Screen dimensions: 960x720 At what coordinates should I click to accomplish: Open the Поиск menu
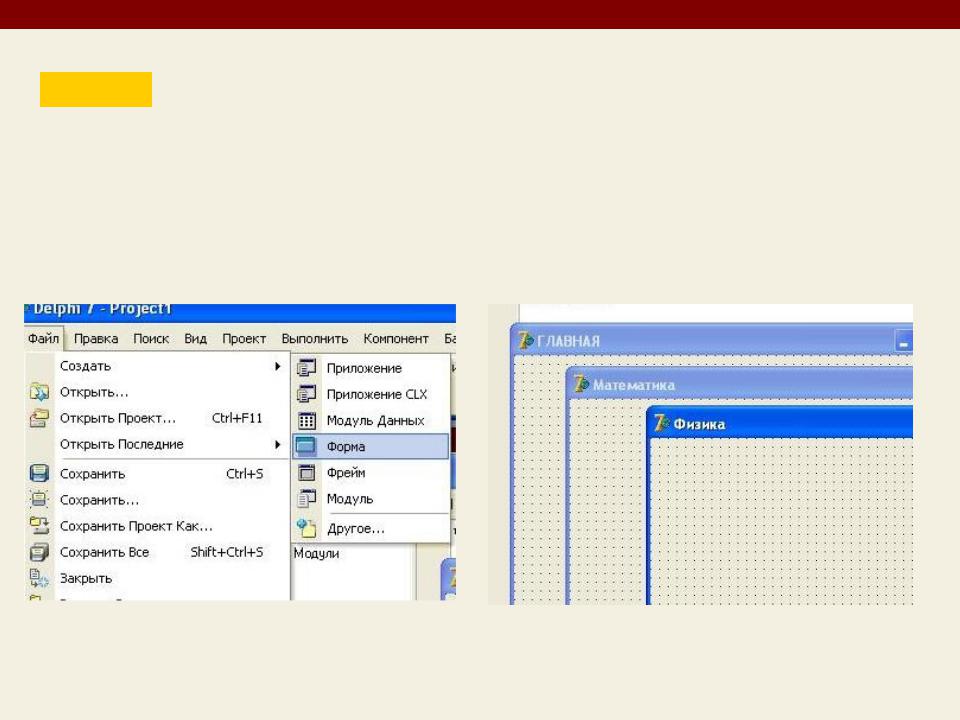tap(151, 339)
